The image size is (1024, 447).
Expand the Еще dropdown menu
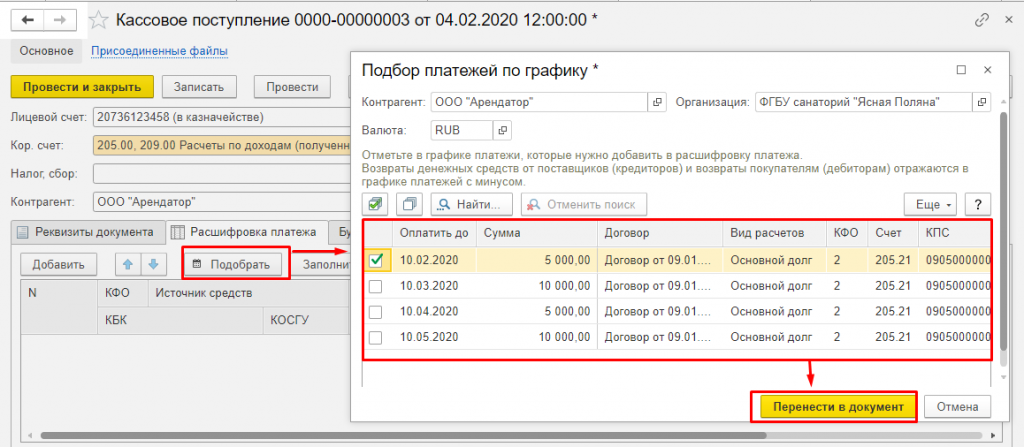pyautogui.click(x=929, y=204)
